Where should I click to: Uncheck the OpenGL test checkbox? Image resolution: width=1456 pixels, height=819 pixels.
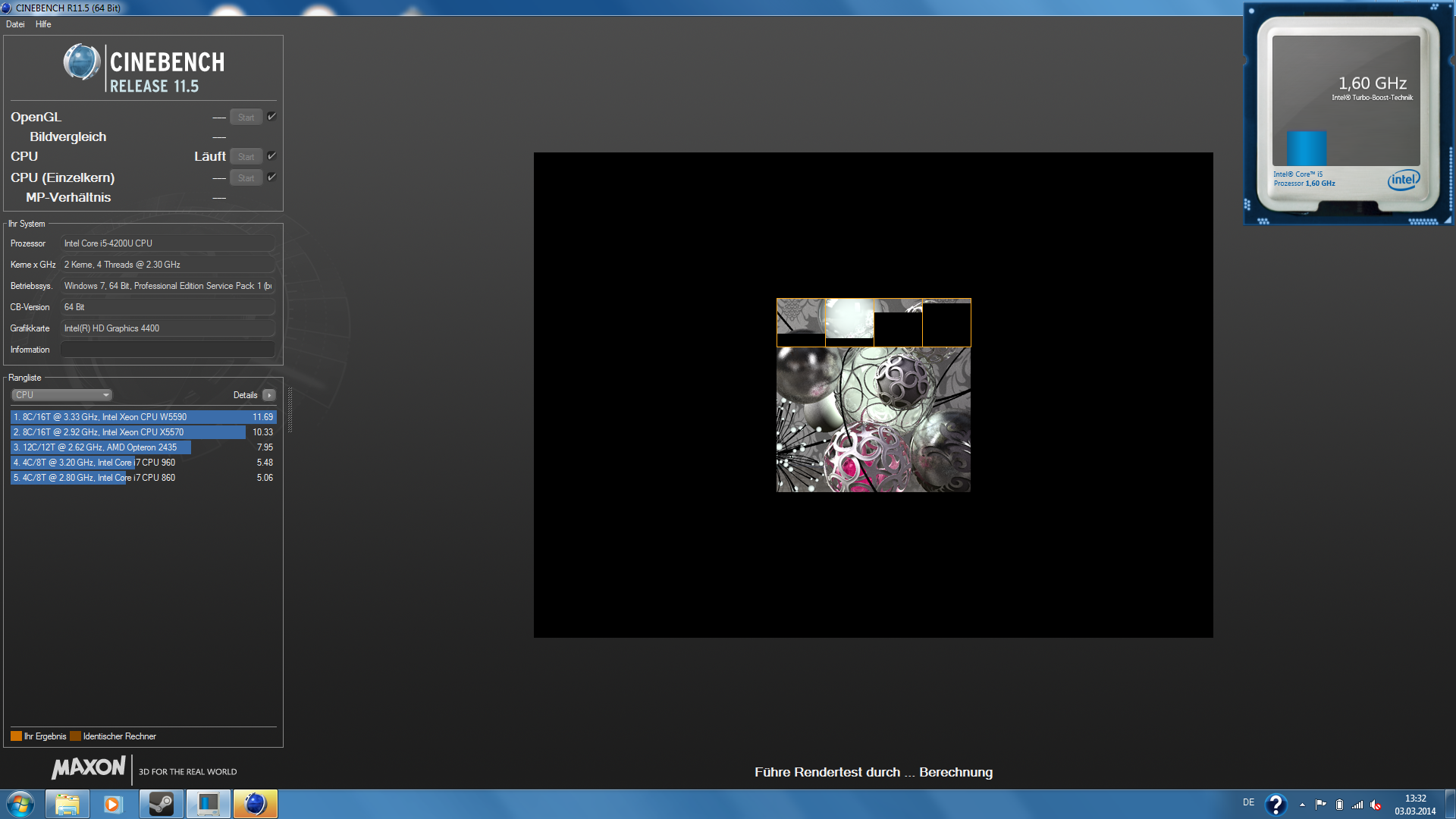[271, 117]
